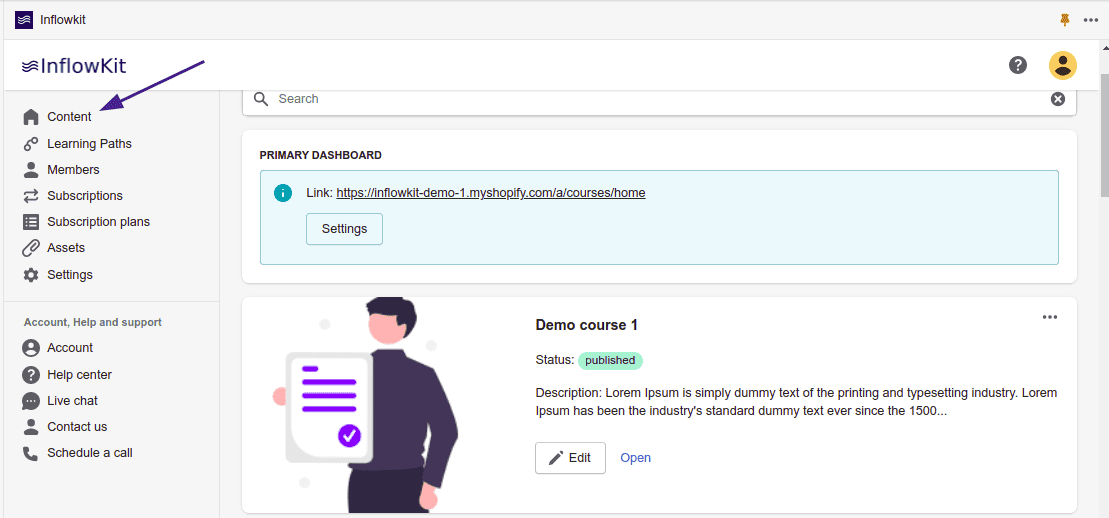This screenshot has width=1109, height=518.
Task: Click the magnifying glass search icon
Action: [x=261, y=99]
